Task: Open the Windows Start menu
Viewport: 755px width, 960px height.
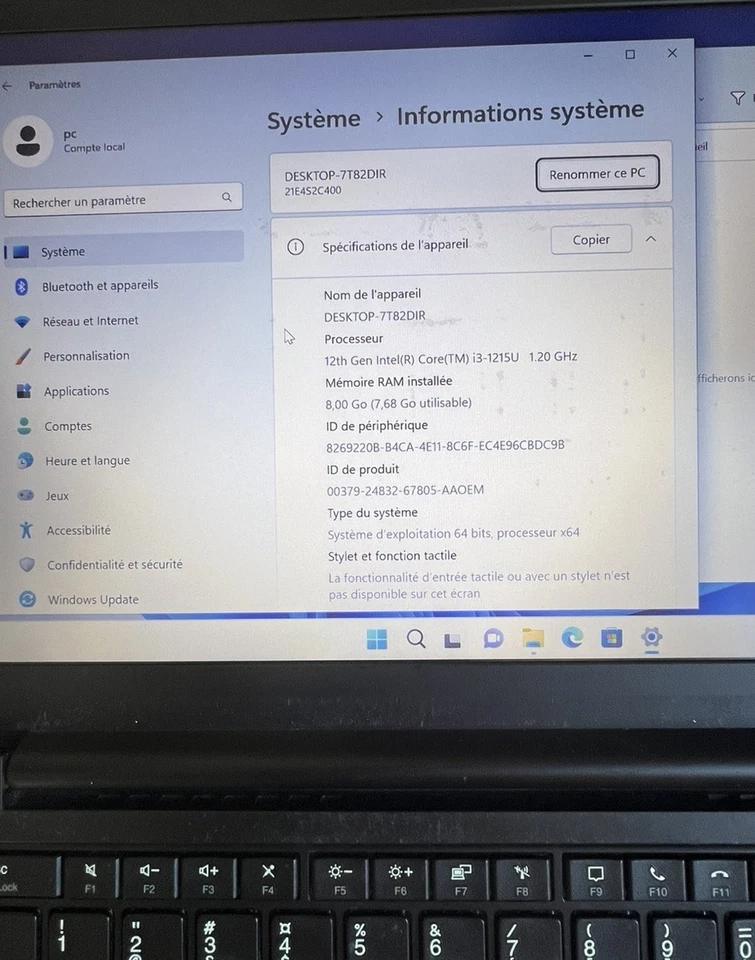Action: [x=377, y=639]
